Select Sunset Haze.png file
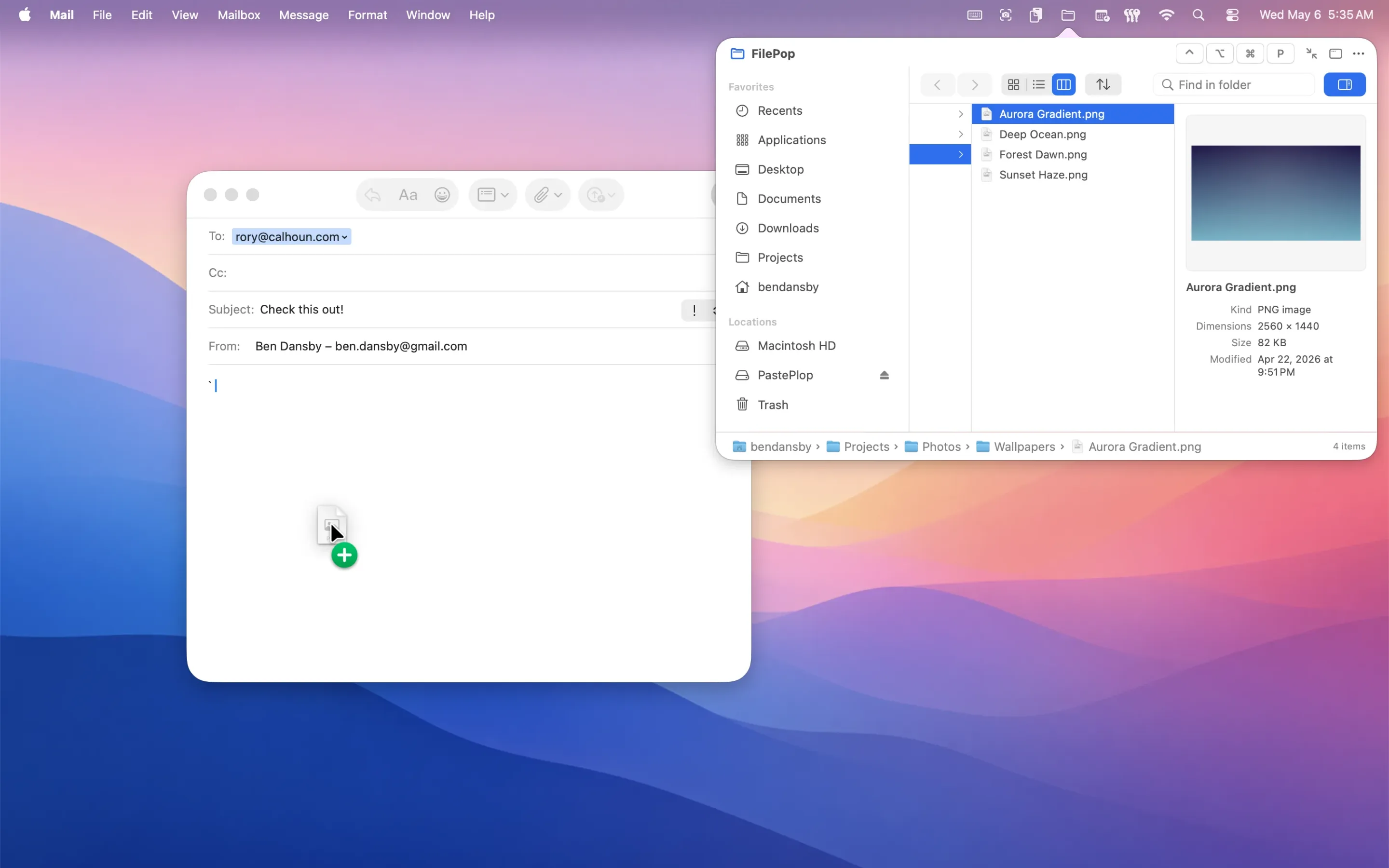Screen dimensions: 1389x868 click(1072, 175)
